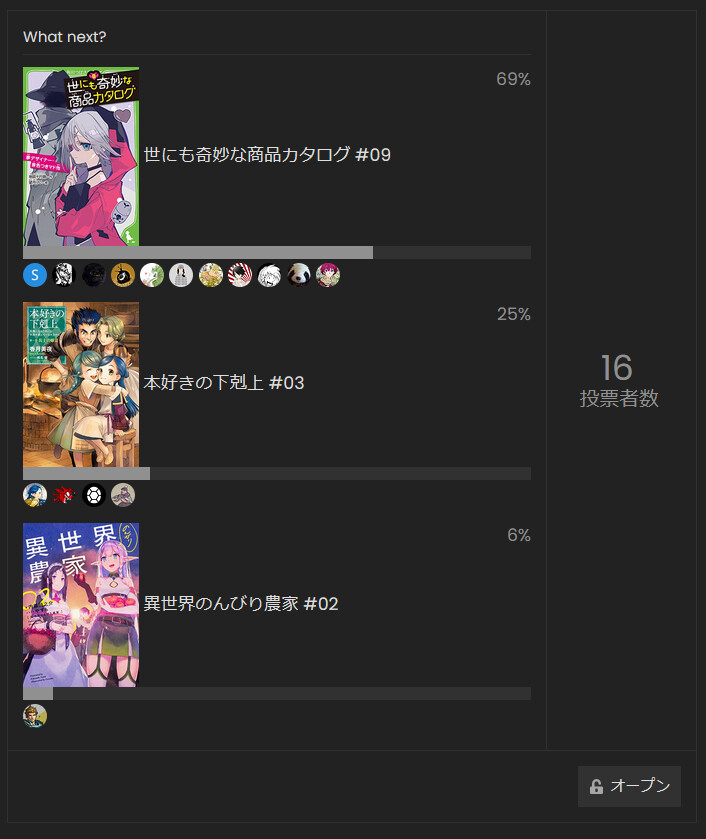Click the 69% vote progress bar

pos(277,253)
